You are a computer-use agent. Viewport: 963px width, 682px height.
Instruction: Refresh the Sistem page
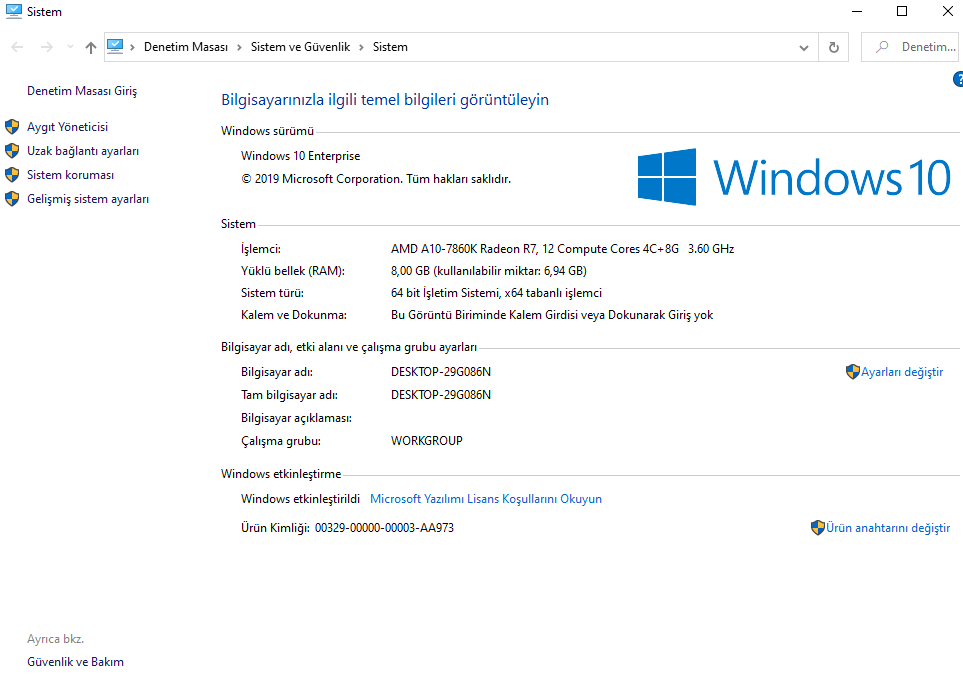tap(833, 47)
